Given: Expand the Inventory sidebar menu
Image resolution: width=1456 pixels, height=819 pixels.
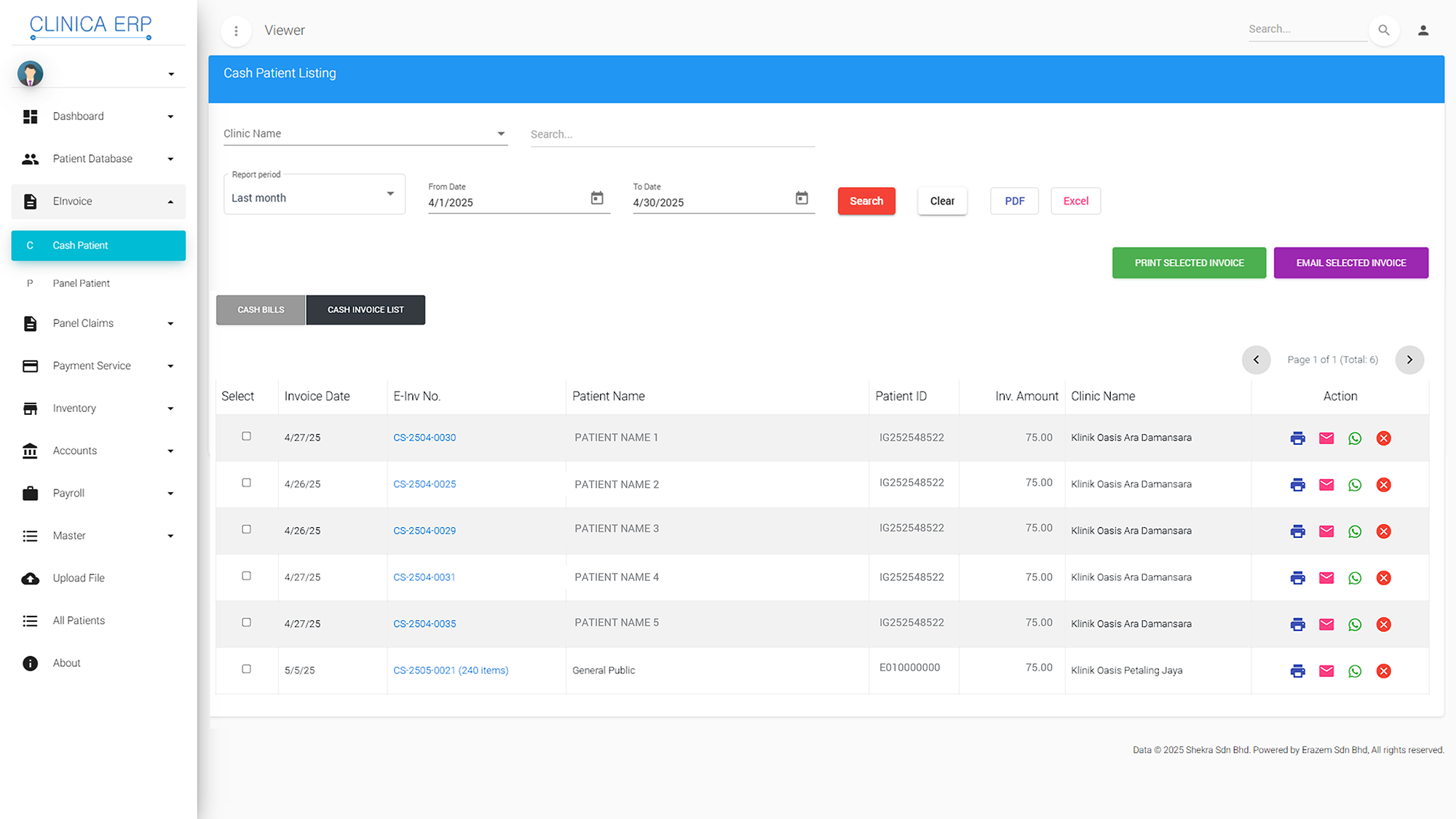Looking at the screenshot, I should point(98,408).
